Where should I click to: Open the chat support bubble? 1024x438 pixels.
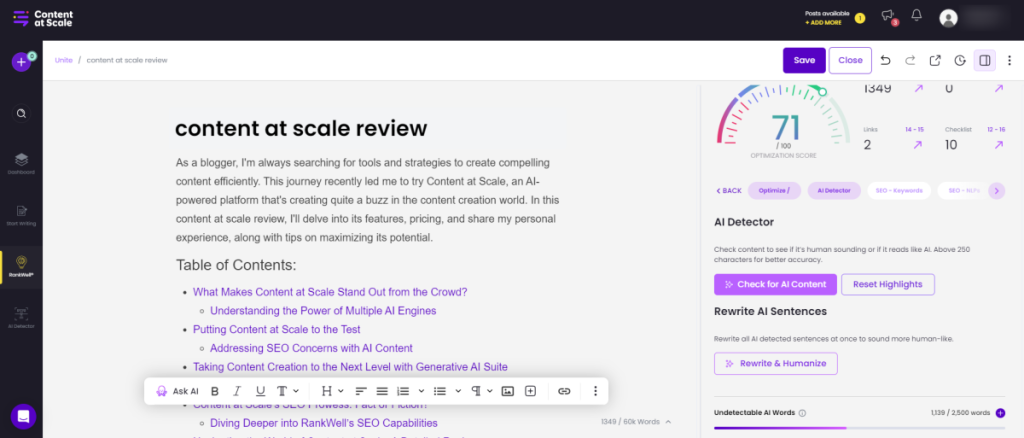point(24,416)
